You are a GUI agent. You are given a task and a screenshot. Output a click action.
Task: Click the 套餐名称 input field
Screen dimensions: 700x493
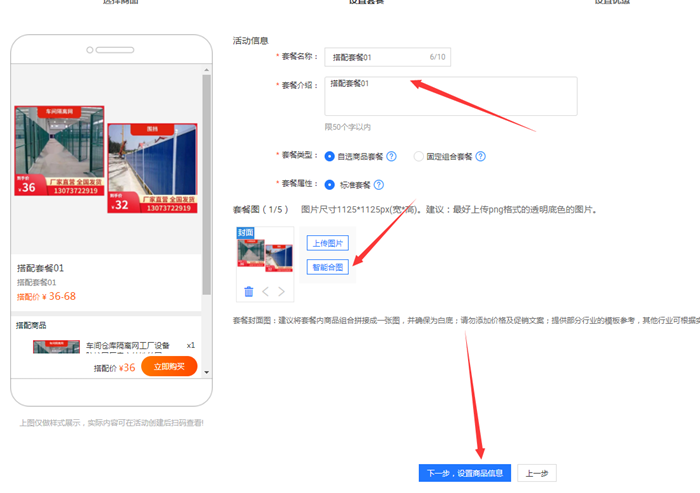pyautogui.click(x=378, y=58)
